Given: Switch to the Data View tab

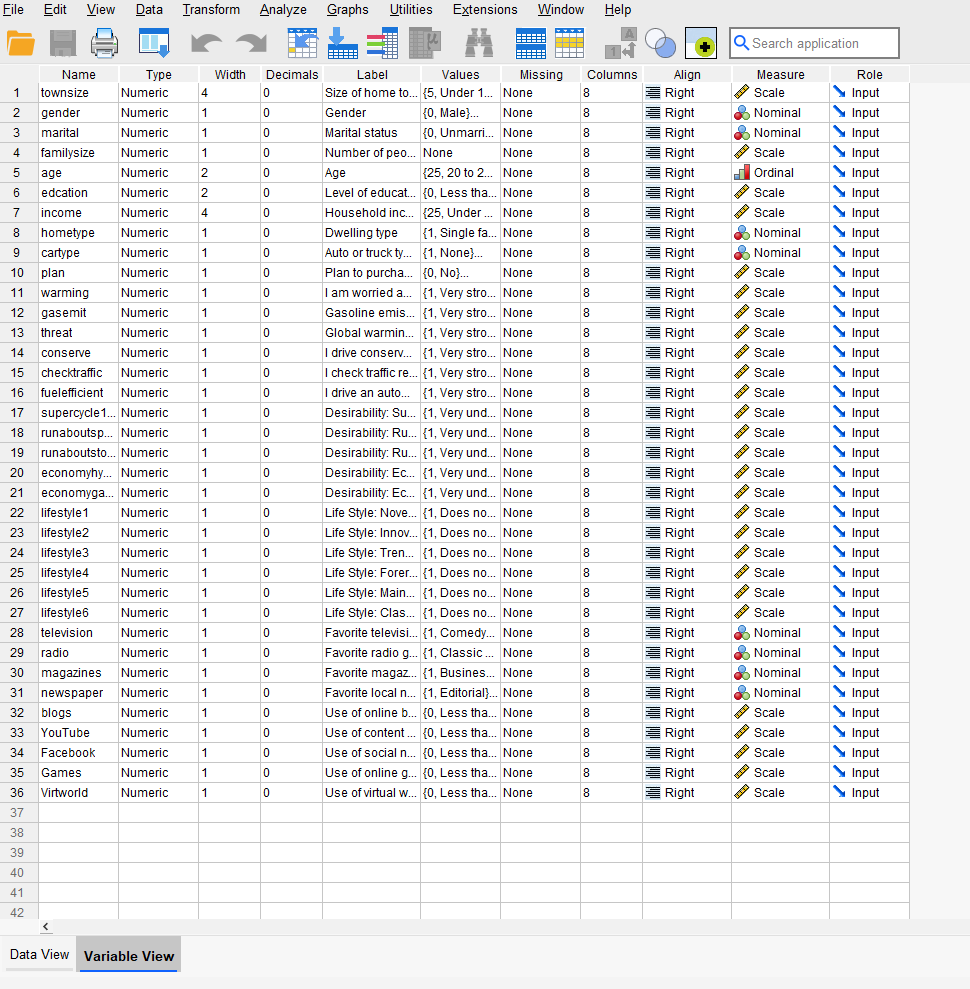Looking at the screenshot, I should coord(38,955).
